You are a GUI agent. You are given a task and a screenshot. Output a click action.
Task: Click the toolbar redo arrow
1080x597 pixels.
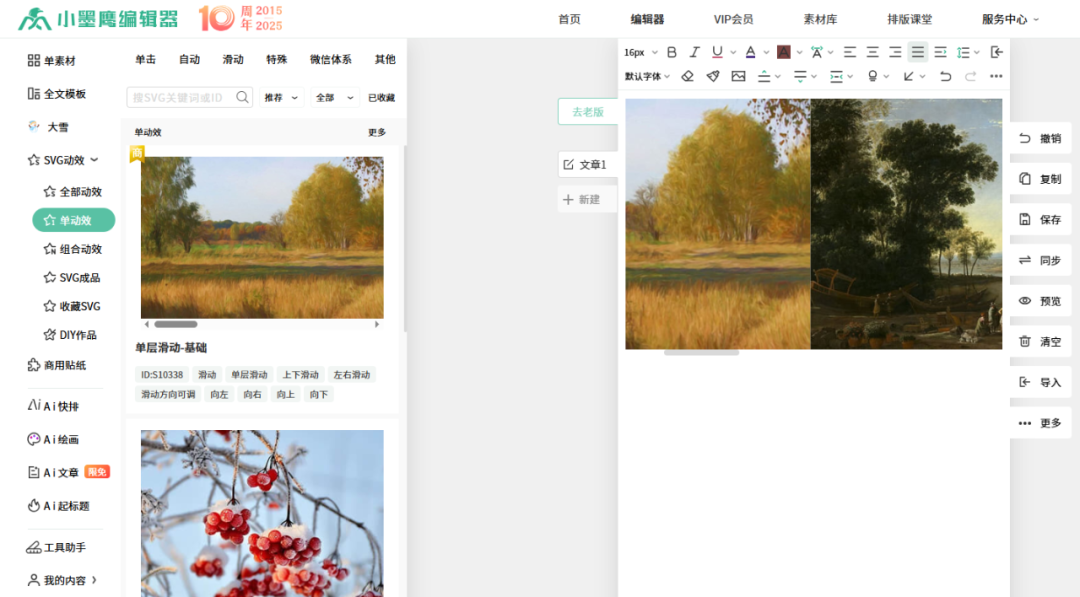pyautogui.click(x=970, y=76)
